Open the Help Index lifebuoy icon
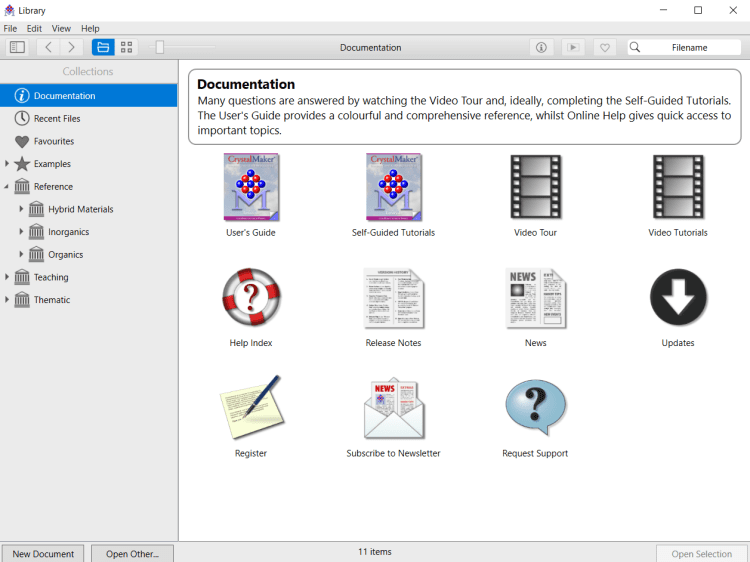 (x=251, y=297)
